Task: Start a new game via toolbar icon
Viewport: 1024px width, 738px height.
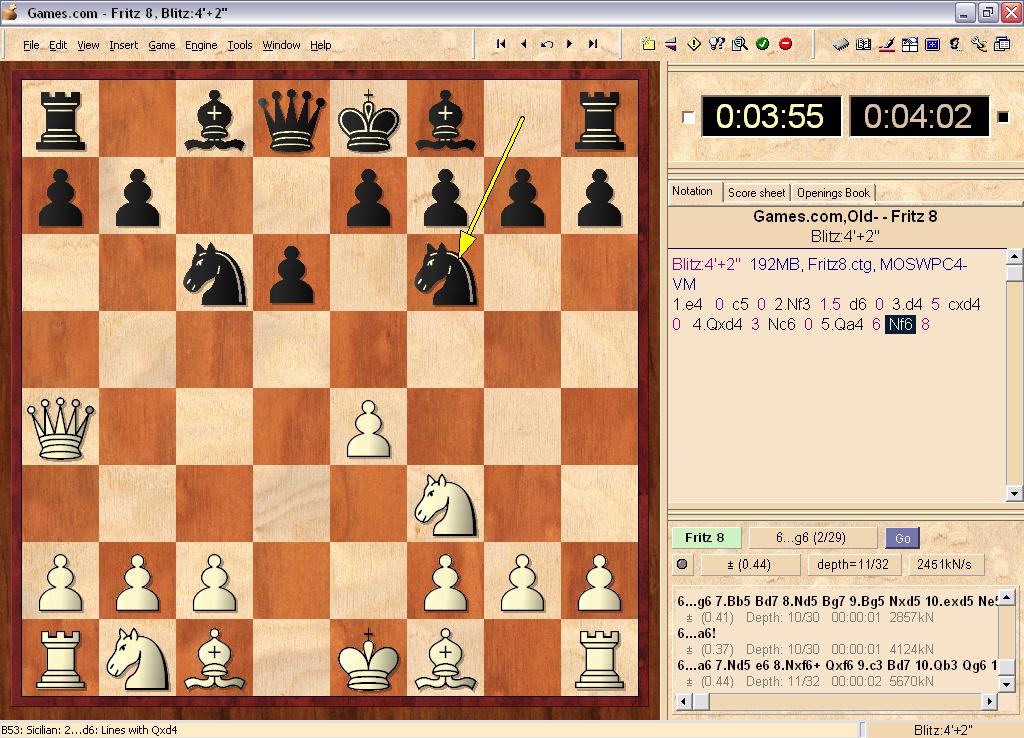Action: pyautogui.click(x=648, y=44)
